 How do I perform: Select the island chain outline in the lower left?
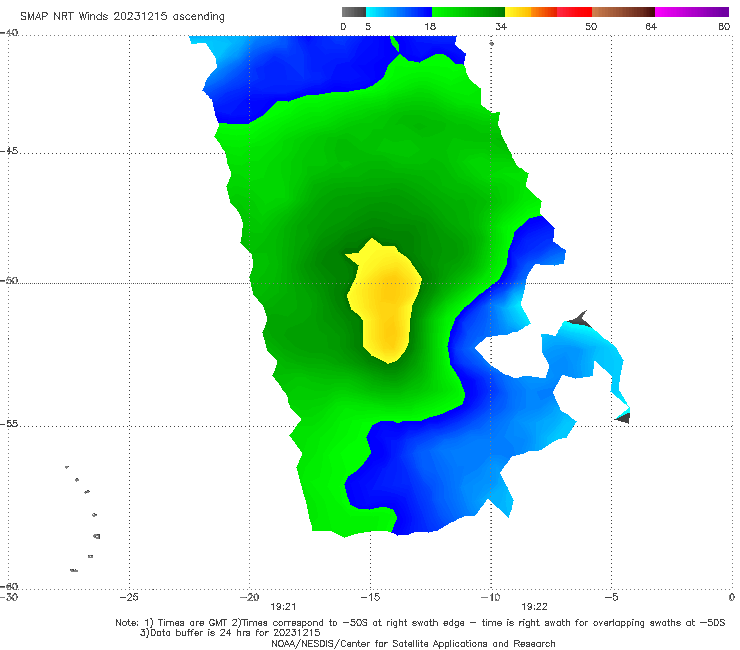pos(83,518)
